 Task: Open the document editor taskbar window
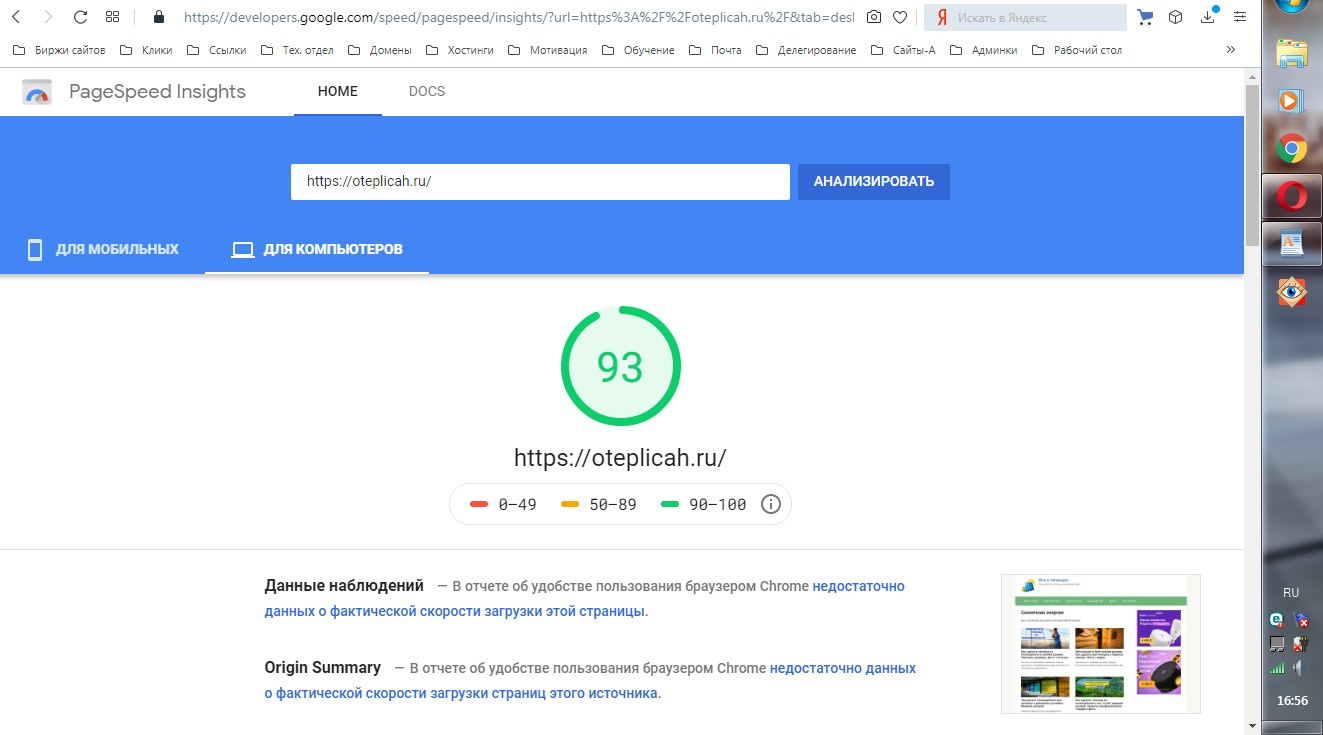click(1291, 243)
